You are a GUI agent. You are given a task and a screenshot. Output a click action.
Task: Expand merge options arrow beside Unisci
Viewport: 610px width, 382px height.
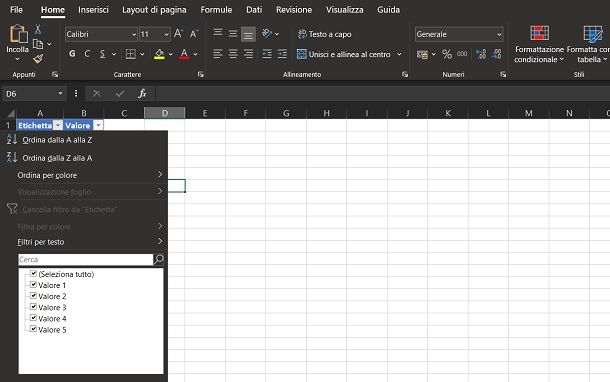(x=399, y=54)
